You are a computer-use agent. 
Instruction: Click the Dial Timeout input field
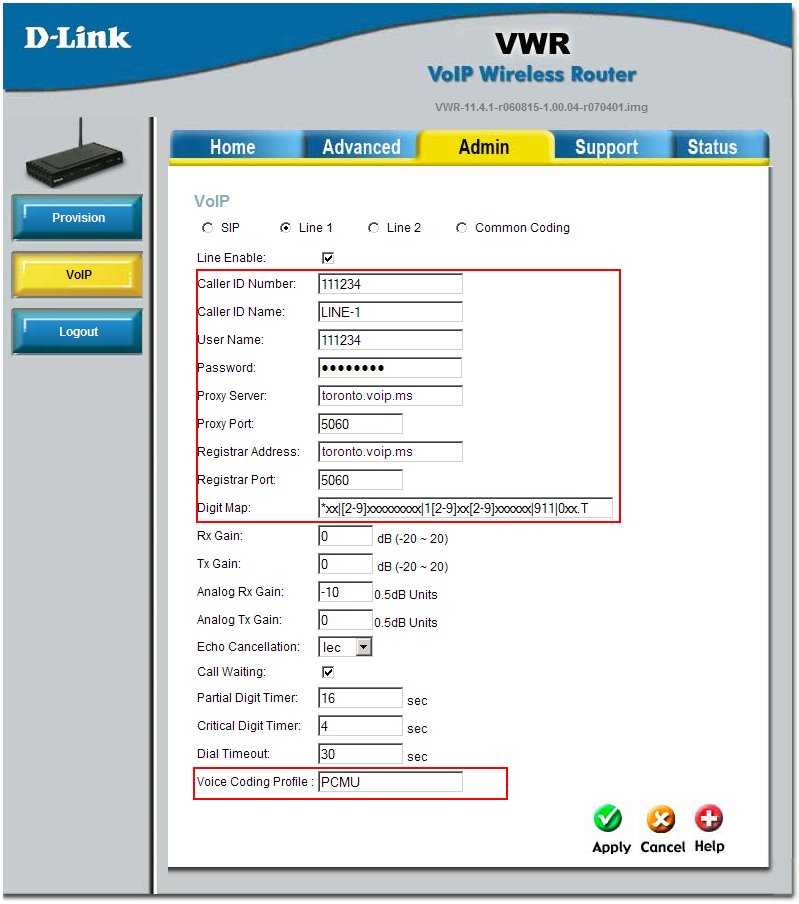point(360,754)
